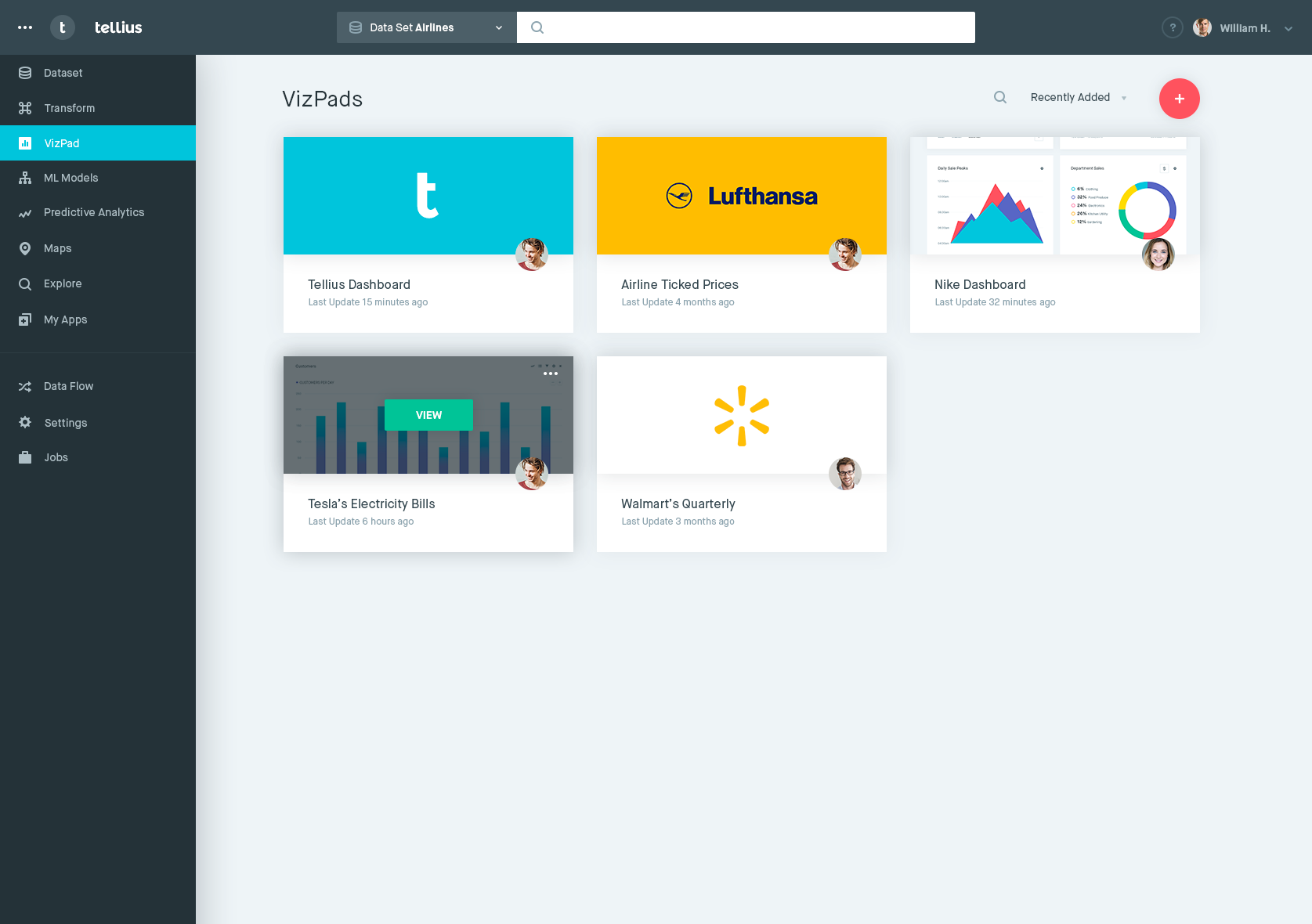
Task: Click the round tellius 't' logo icon
Action: coord(63,27)
